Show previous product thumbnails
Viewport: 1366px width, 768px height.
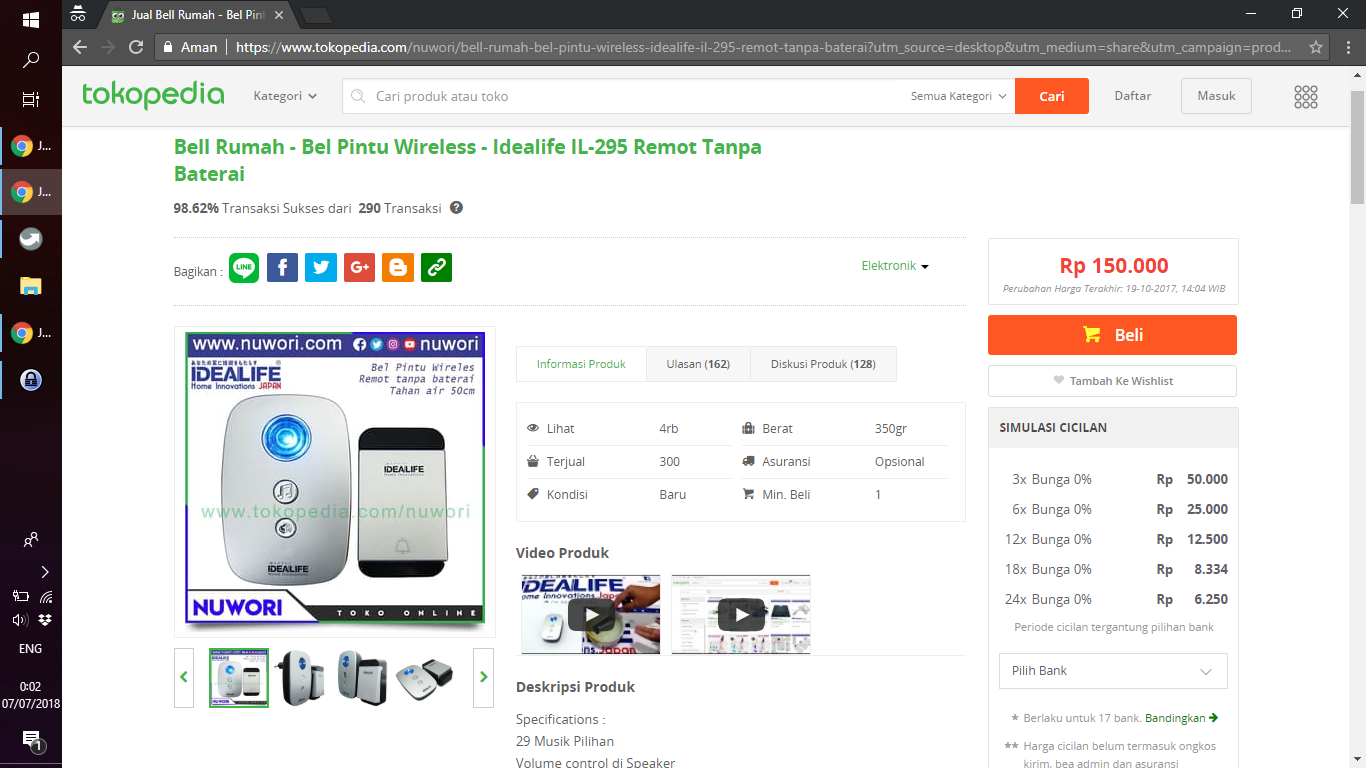pyautogui.click(x=184, y=677)
